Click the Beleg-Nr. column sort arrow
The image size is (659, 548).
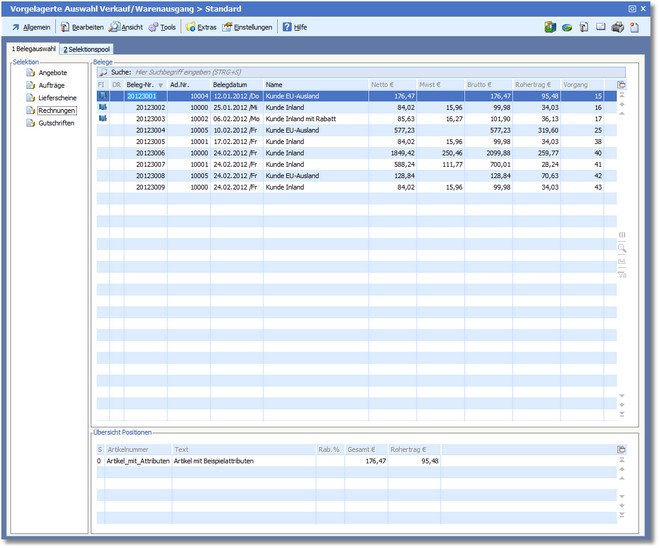[x=161, y=85]
